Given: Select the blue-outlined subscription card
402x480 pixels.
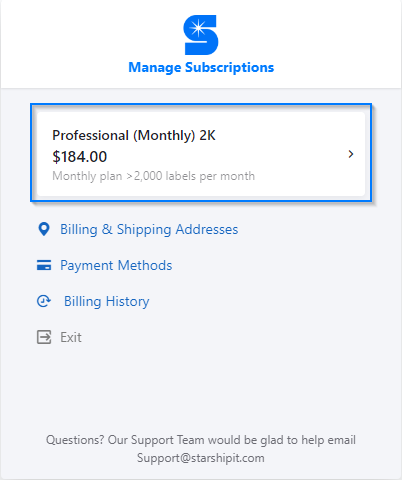Looking at the screenshot, I should [x=201, y=153].
